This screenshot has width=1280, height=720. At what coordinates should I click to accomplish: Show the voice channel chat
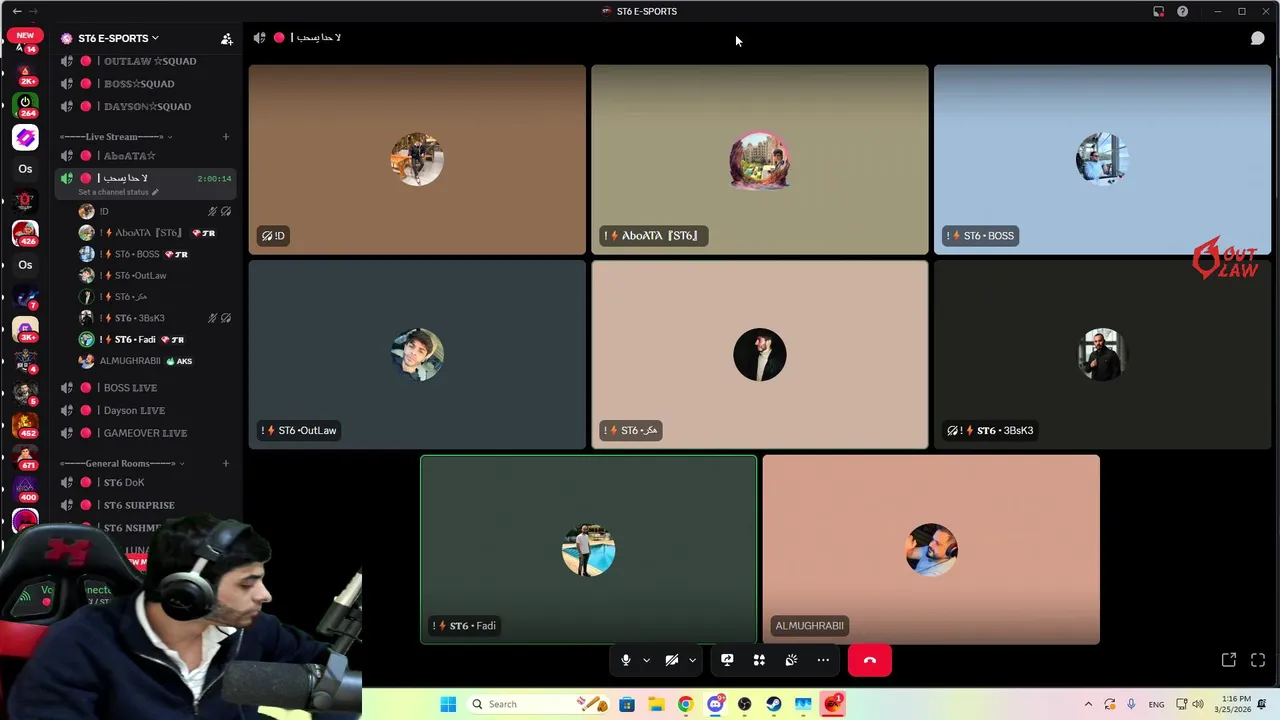click(x=1258, y=38)
